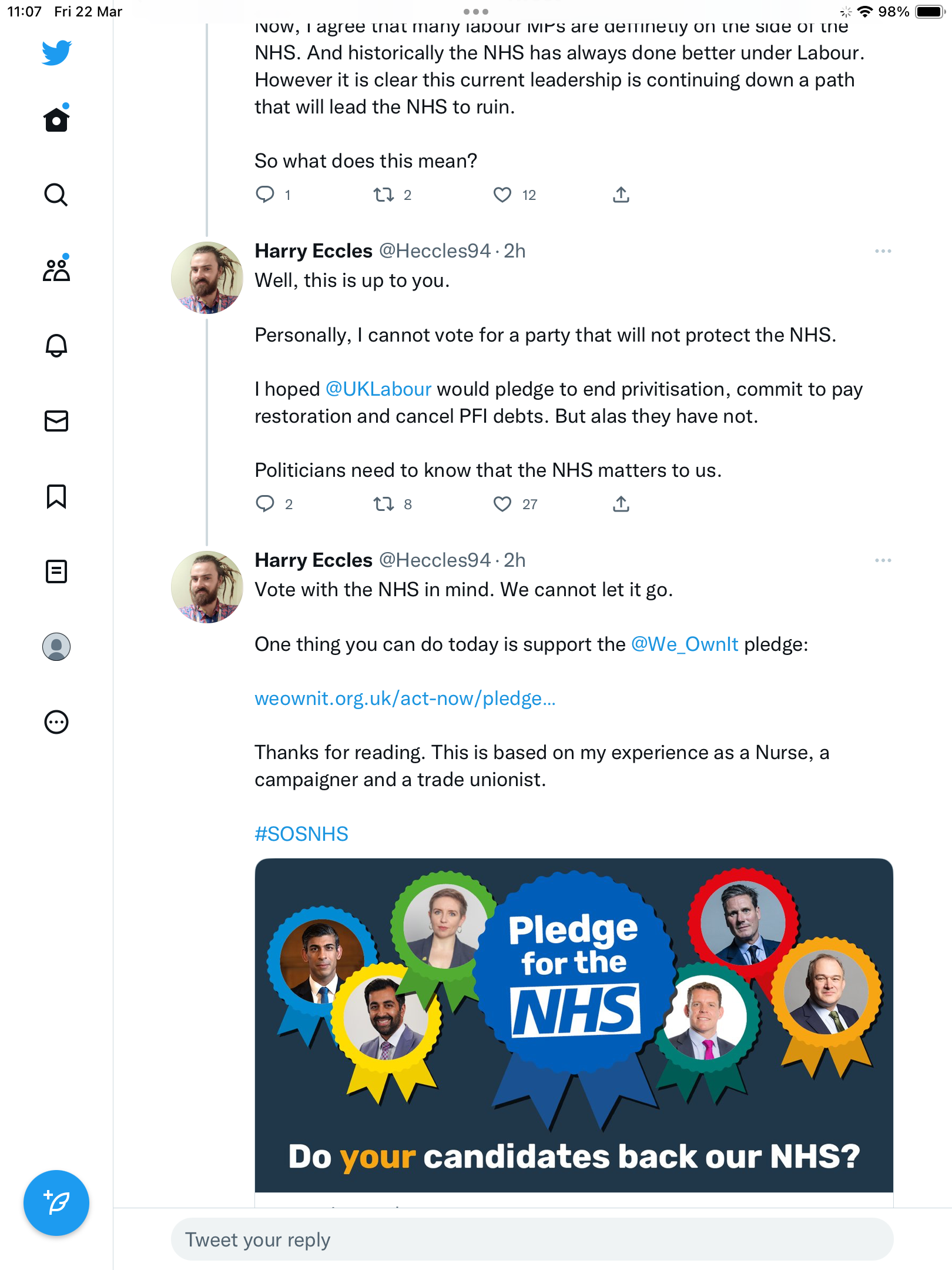Open the Home timeline icon
This screenshot has height=1270, width=952.
56,119
